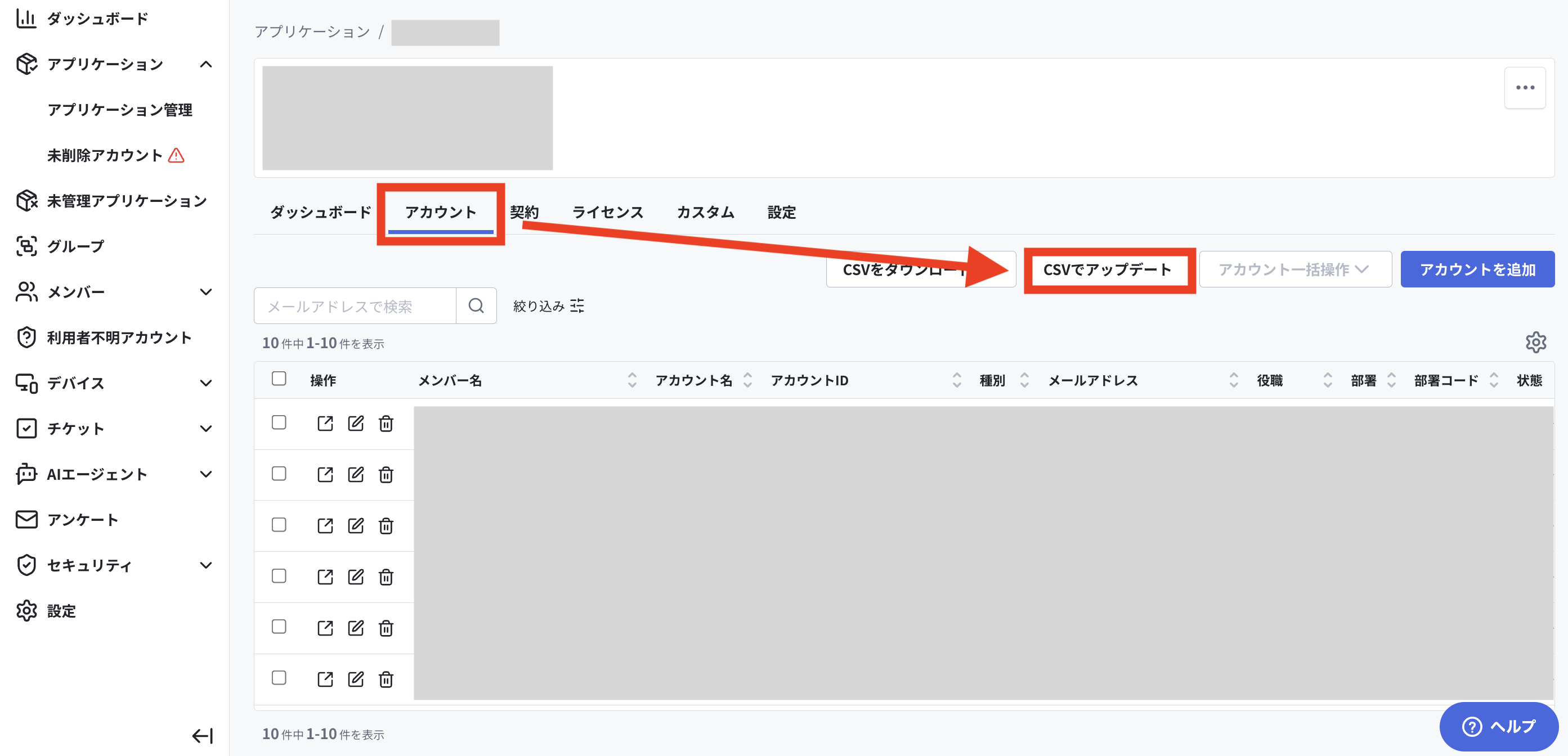Click the trash icon in first row
Image resolution: width=1568 pixels, height=756 pixels.
386,424
